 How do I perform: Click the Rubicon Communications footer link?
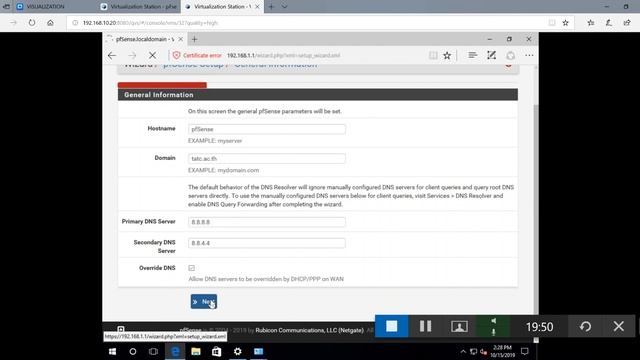[309, 330]
